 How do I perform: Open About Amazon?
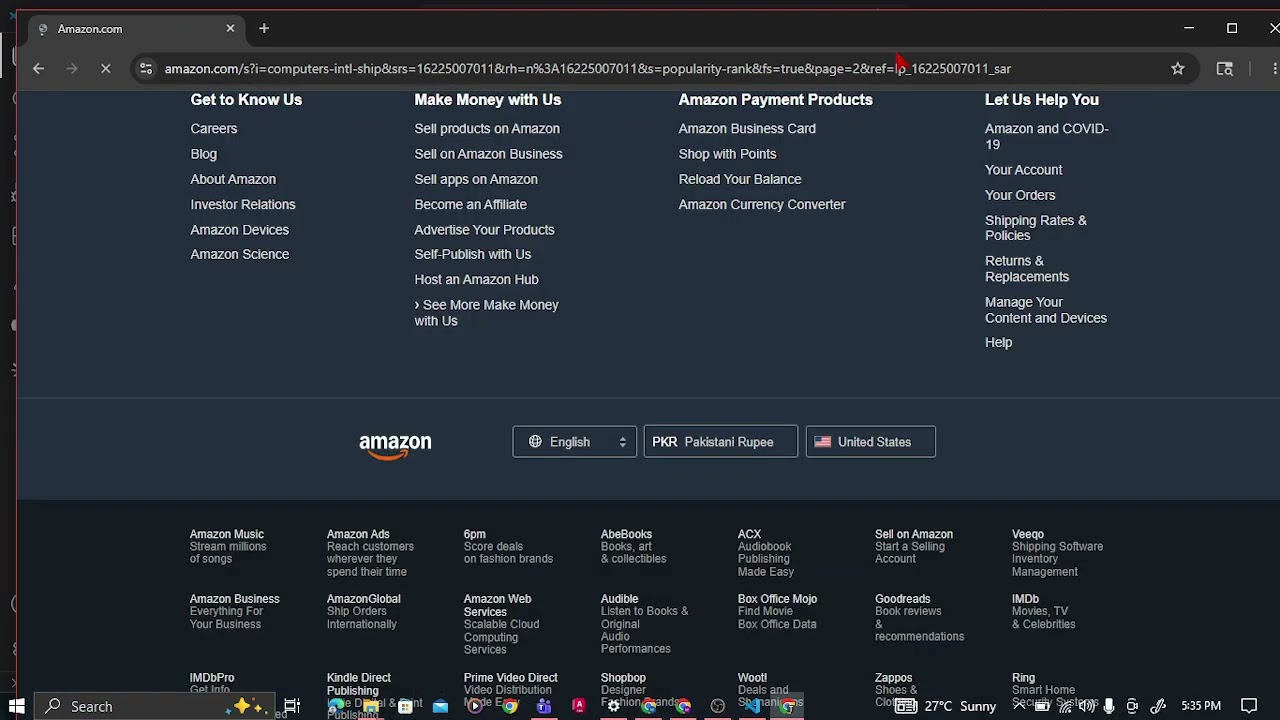(x=233, y=179)
